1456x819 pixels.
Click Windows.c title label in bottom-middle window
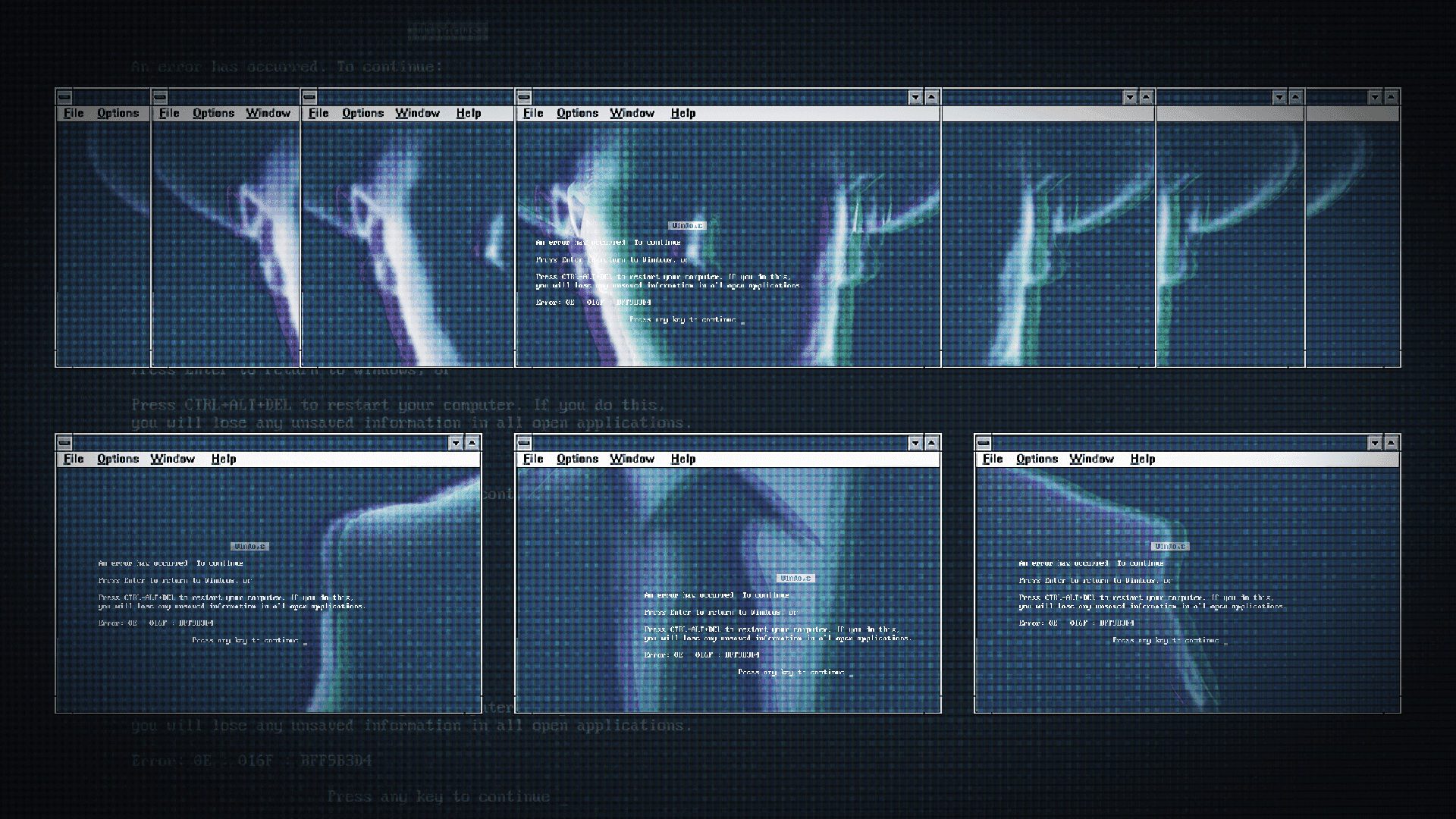coord(795,579)
